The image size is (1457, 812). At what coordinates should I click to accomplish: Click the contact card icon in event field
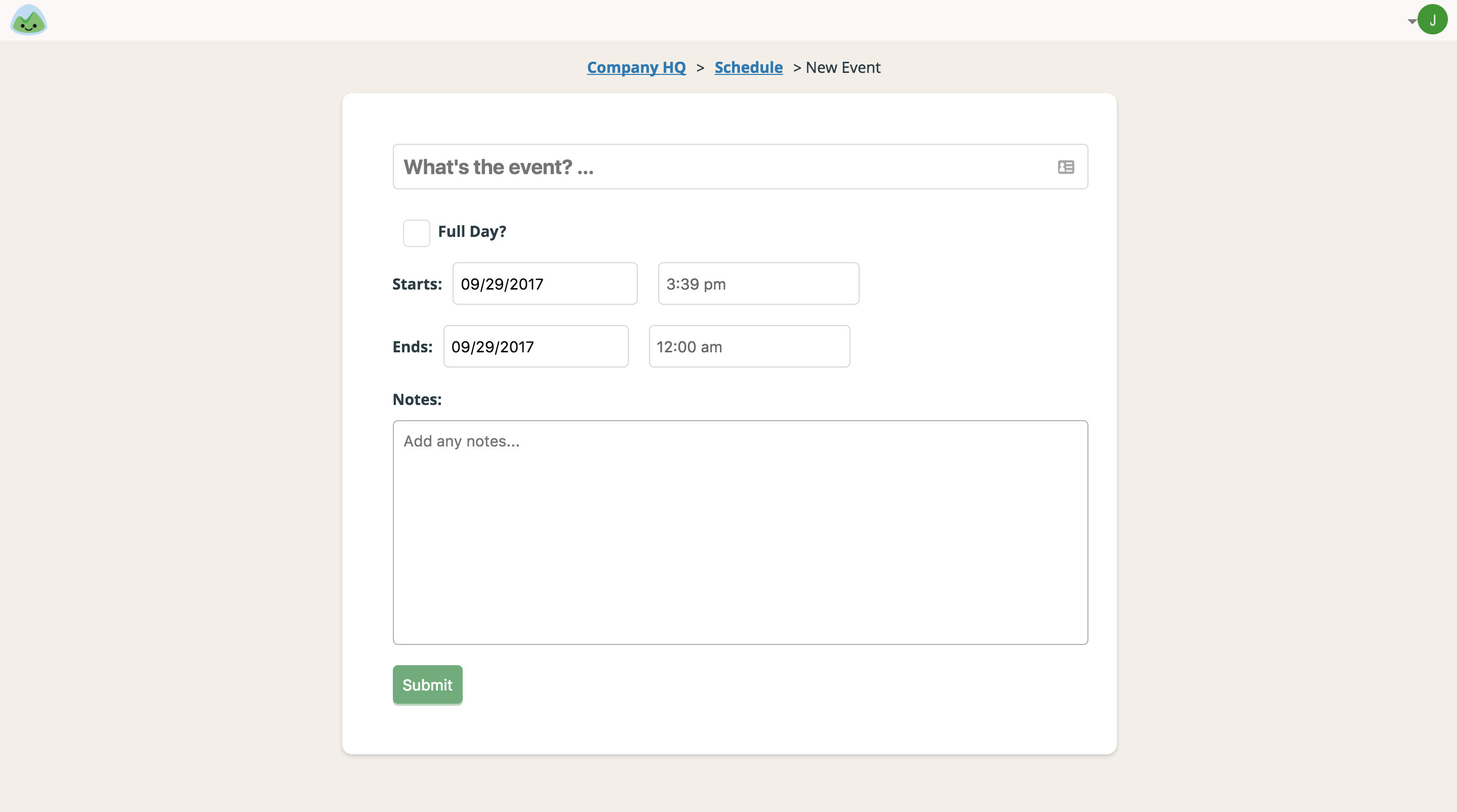[x=1066, y=167]
